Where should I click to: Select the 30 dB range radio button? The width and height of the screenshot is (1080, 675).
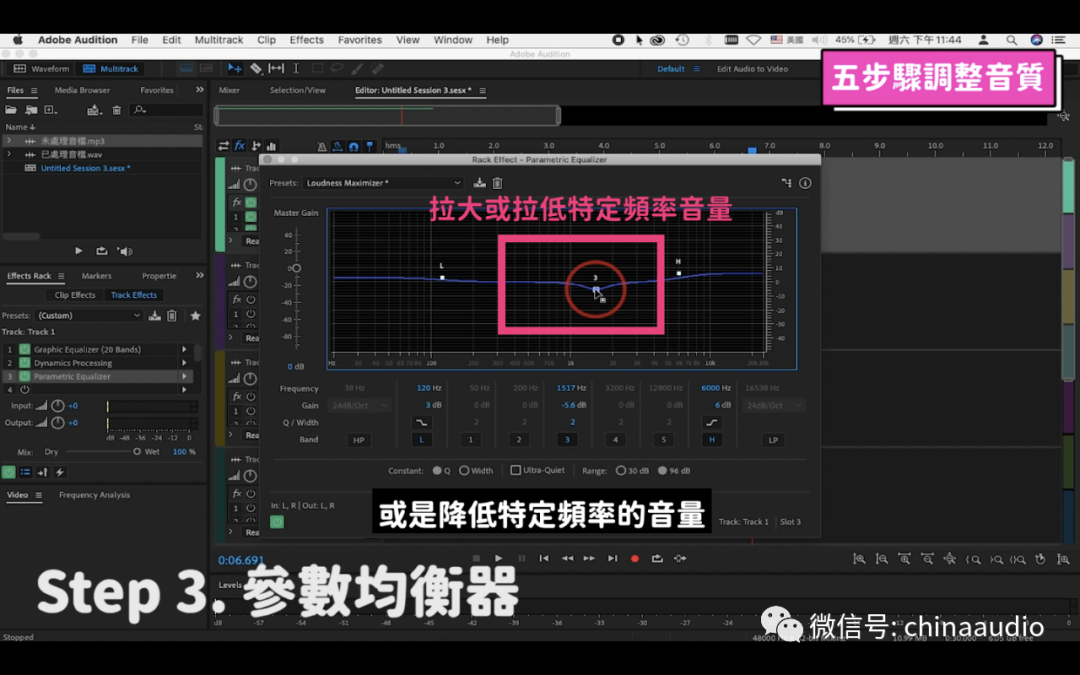[621, 470]
